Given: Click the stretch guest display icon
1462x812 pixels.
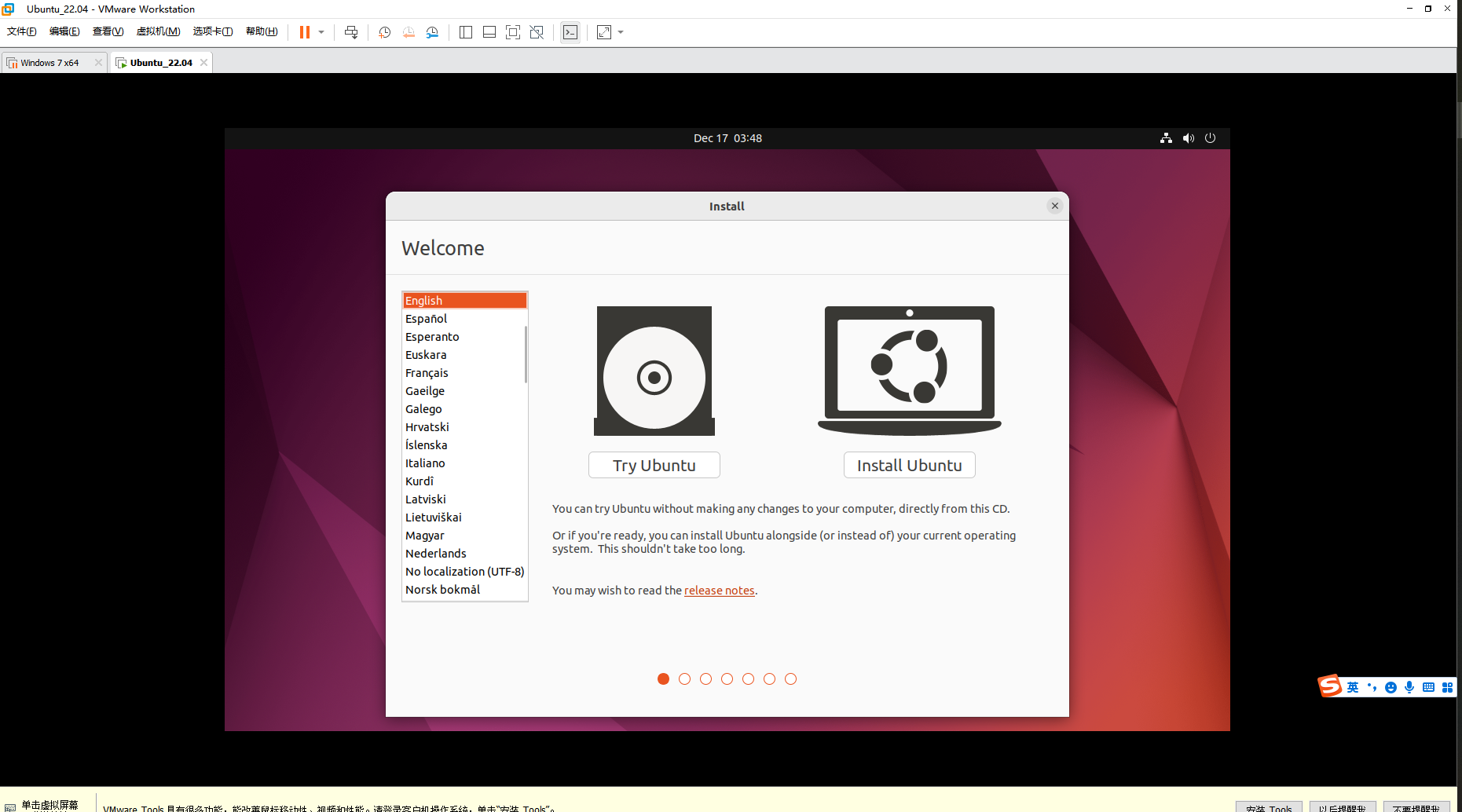Looking at the screenshot, I should pos(604,32).
